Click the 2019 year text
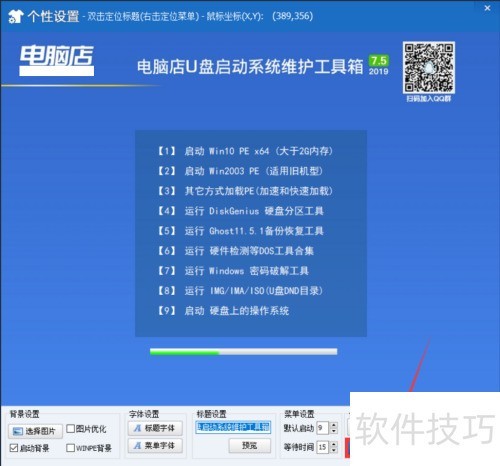The image size is (500, 466). pos(379,71)
